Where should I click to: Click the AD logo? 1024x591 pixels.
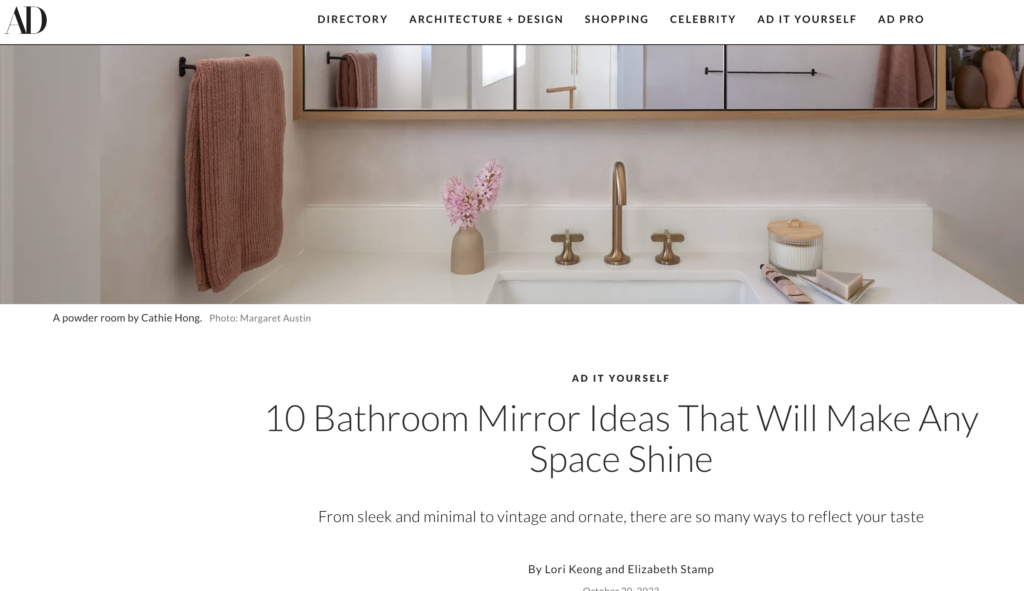(x=26, y=20)
